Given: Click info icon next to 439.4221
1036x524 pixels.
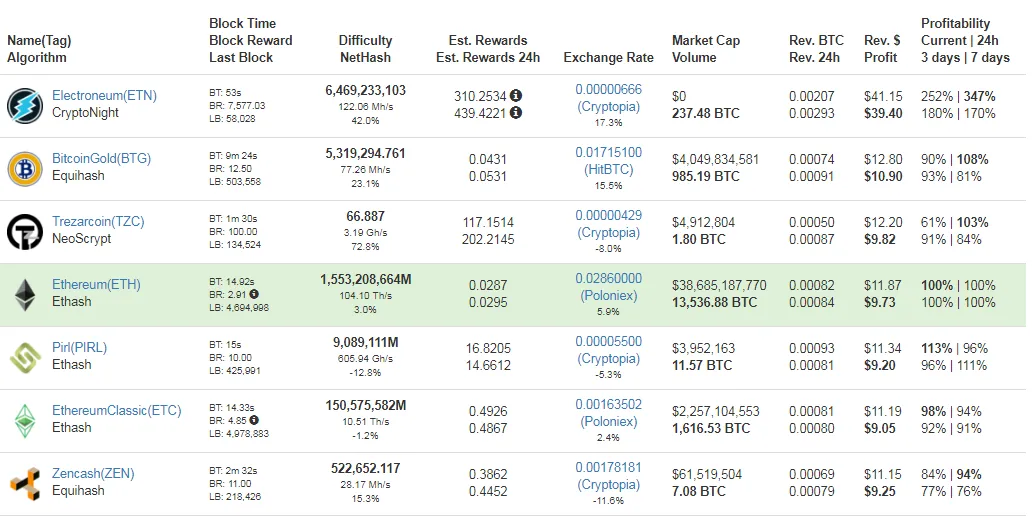Looking at the screenshot, I should click(x=516, y=112).
